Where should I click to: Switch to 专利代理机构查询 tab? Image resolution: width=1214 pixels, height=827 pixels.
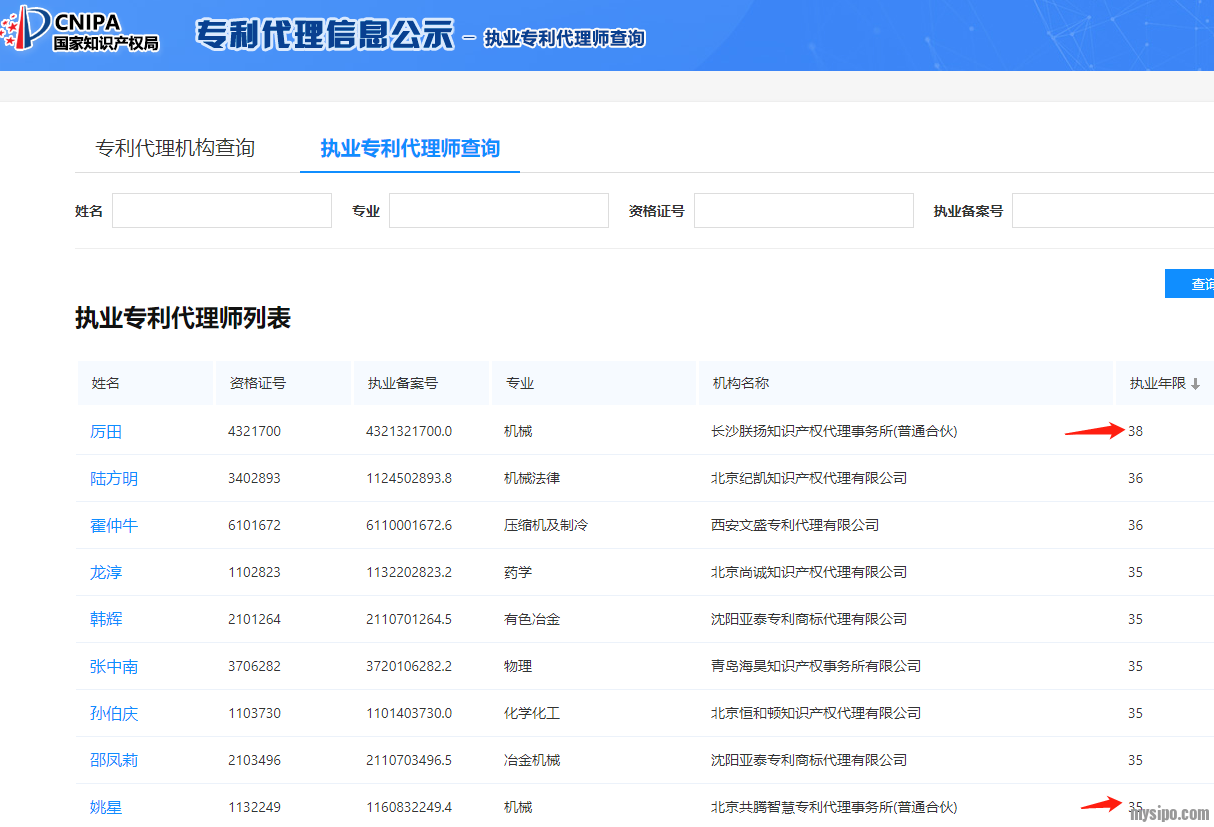pos(175,149)
